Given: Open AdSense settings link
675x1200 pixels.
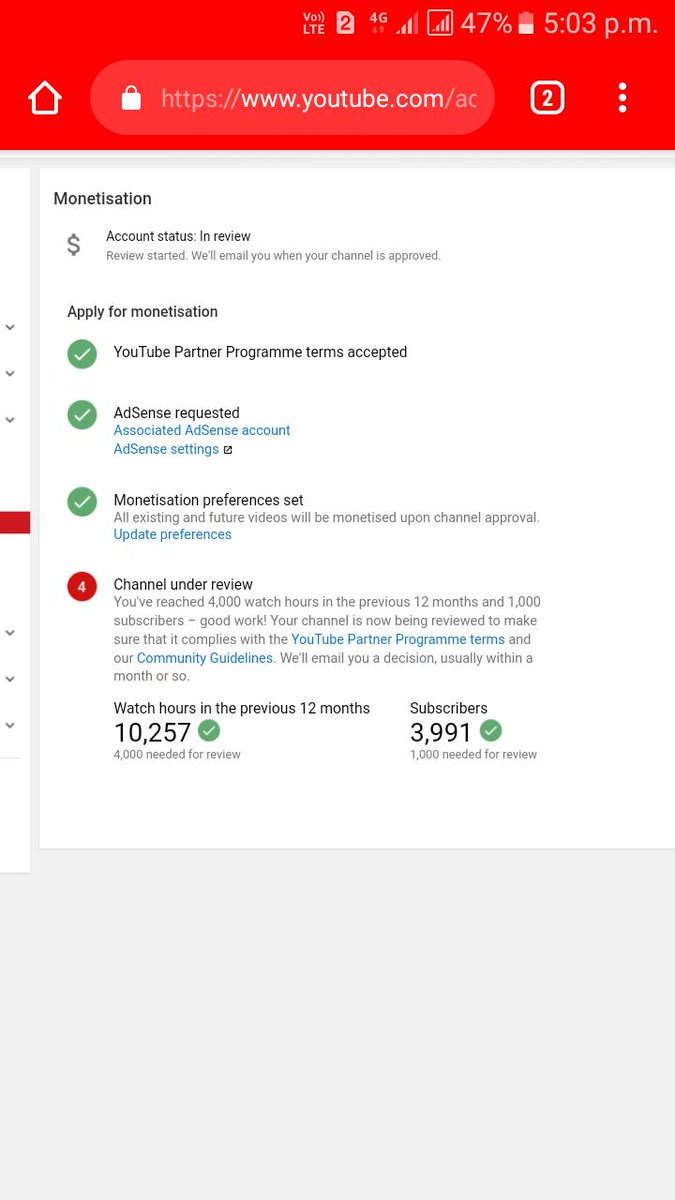Looking at the screenshot, I should (166, 449).
